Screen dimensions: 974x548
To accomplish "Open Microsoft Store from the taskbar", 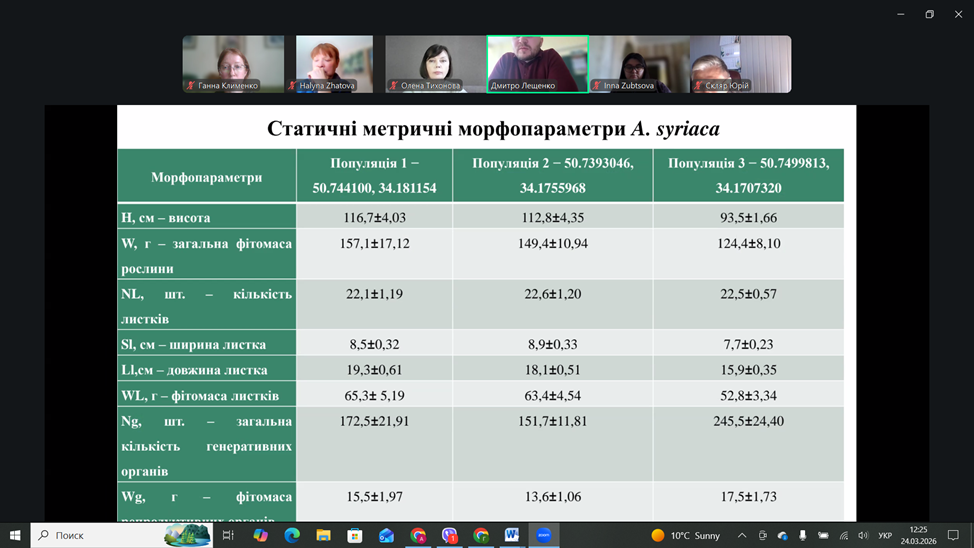I will point(355,535).
